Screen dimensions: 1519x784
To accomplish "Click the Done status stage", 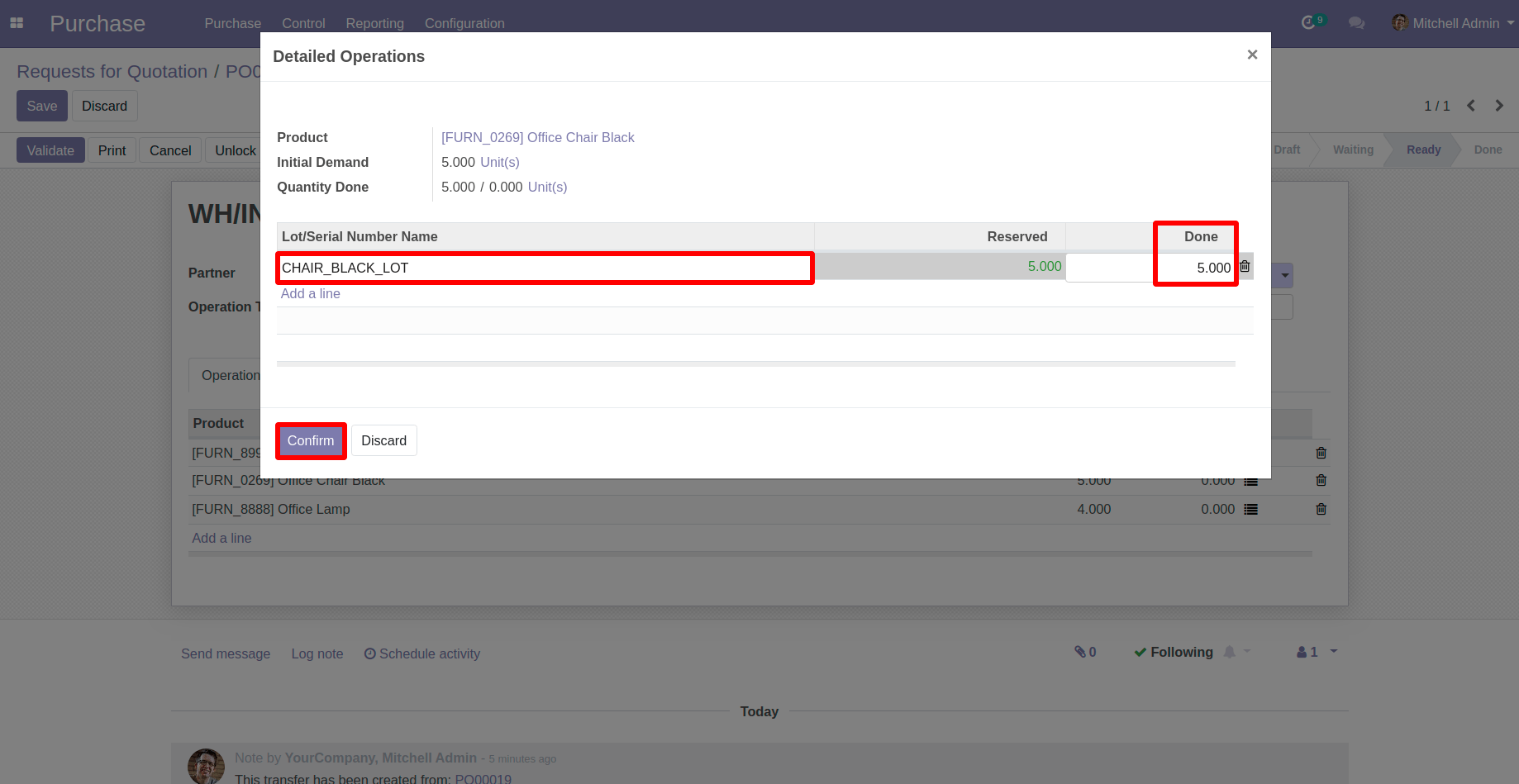I will [1488, 150].
